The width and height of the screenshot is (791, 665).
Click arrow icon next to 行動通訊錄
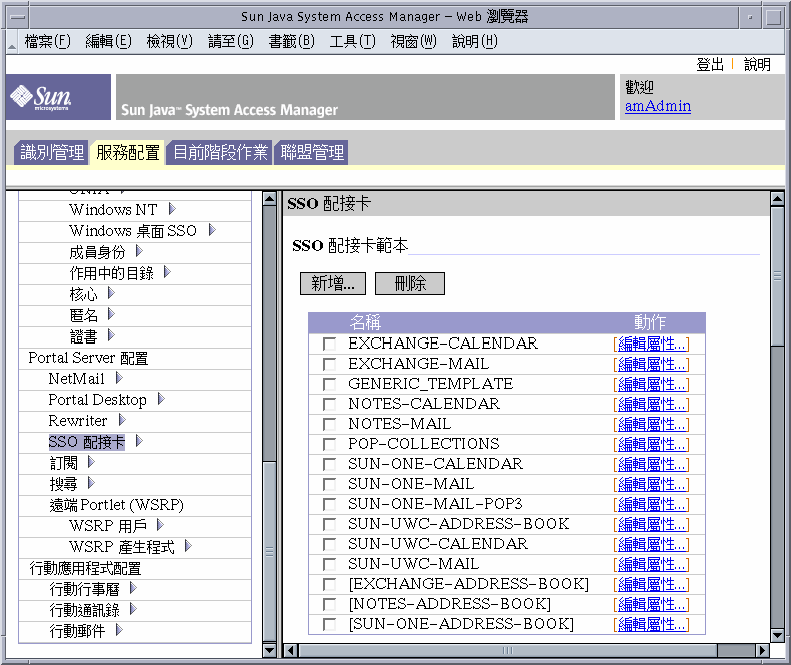pos(133,609)
